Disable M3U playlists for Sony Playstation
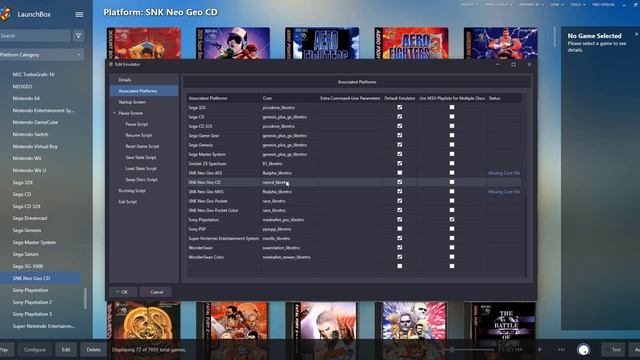The width and height of the screenshot is (640, 360). [452, 220]
